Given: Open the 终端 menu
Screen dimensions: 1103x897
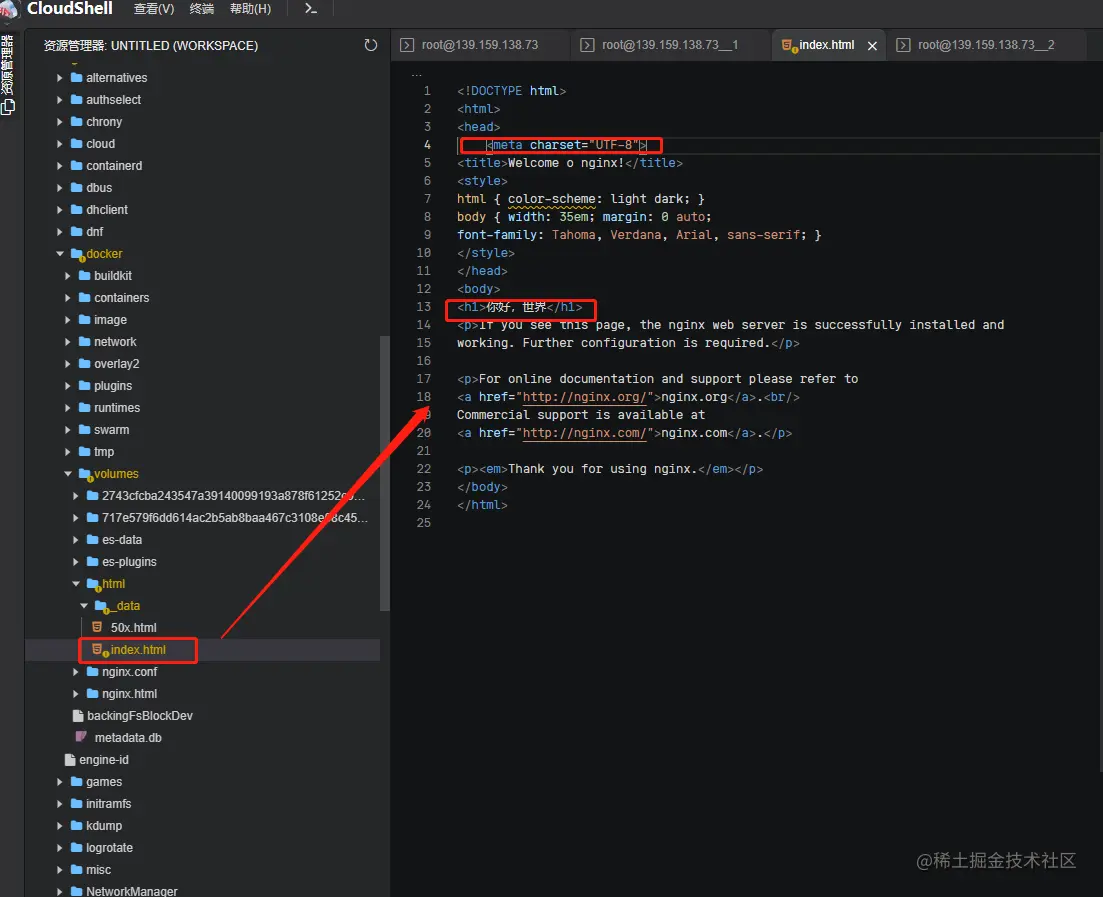Looking at the screenshot, I should tap(202, 8).
